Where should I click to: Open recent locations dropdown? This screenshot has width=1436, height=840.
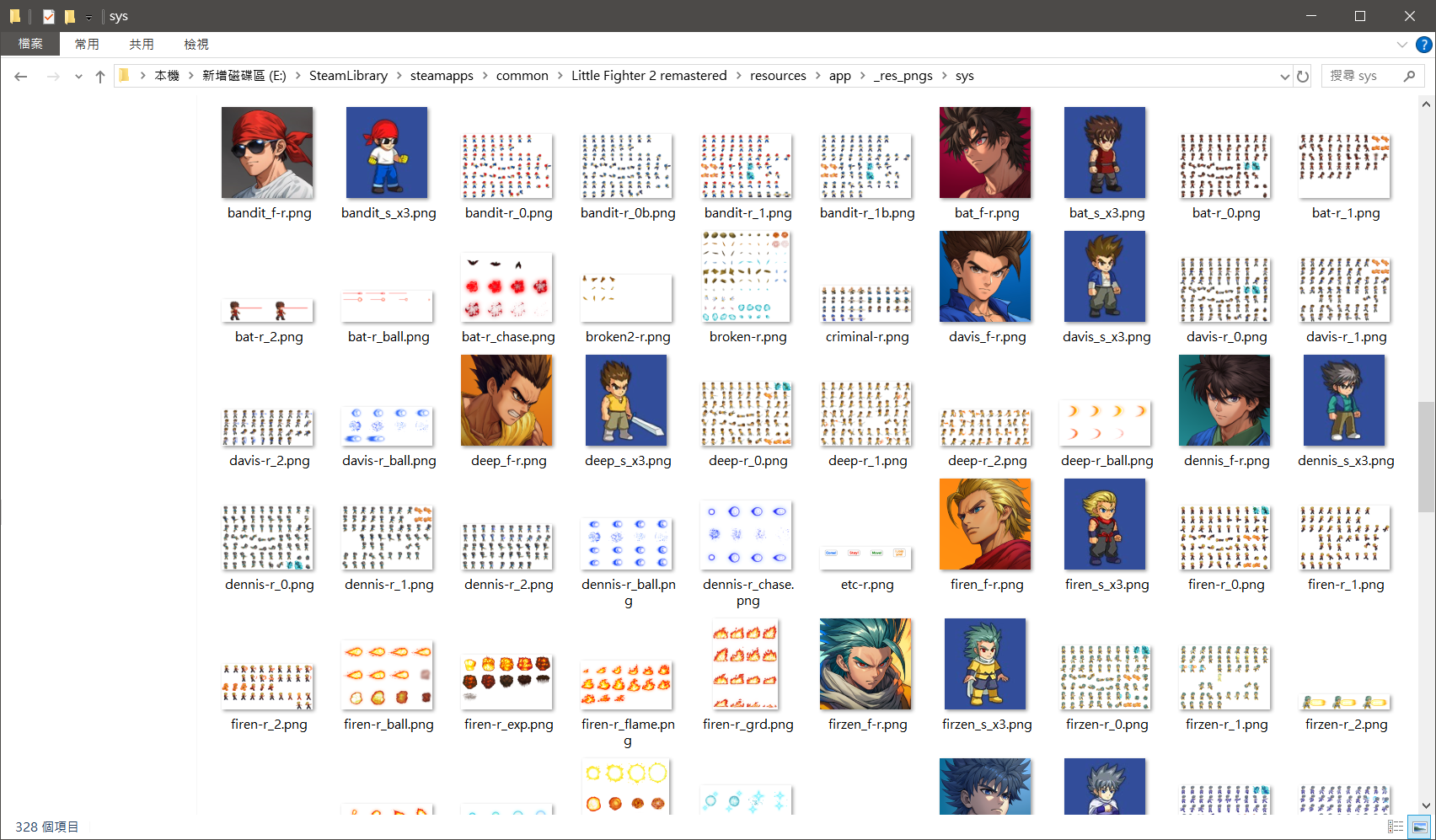point(78,77)
